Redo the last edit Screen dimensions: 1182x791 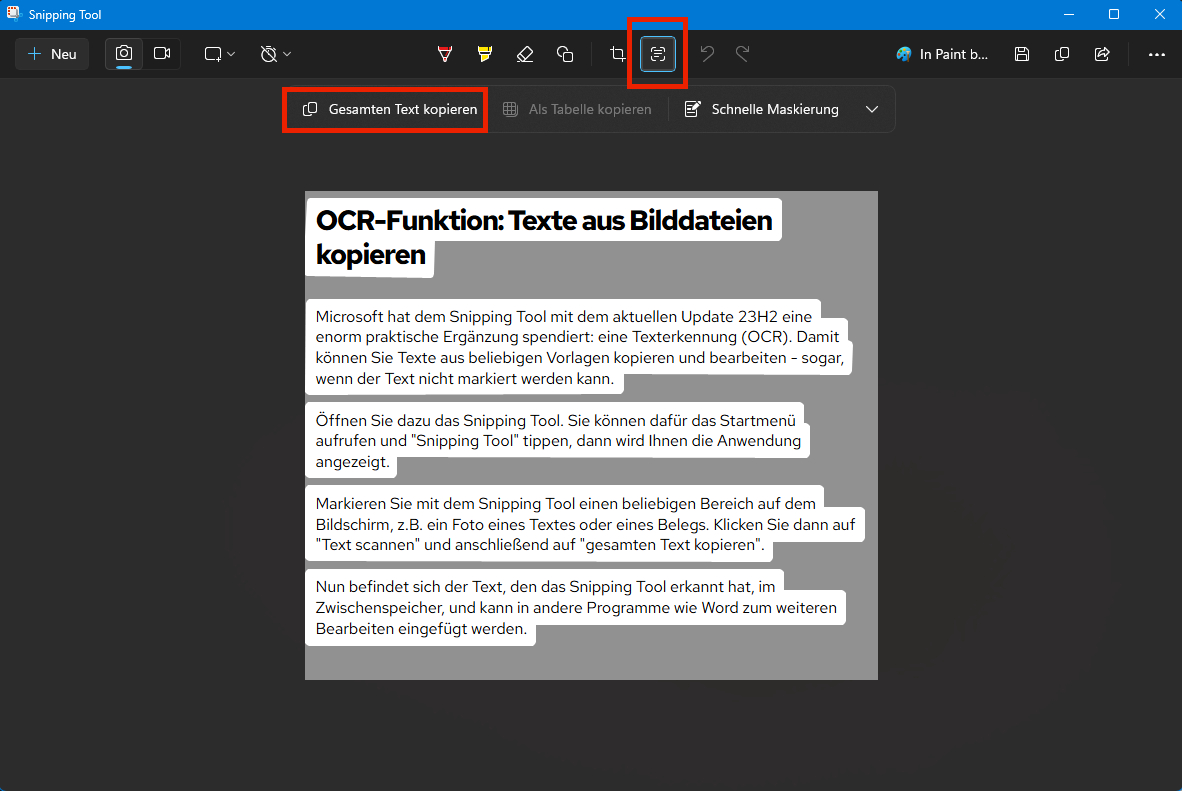(x=743, y=54)
